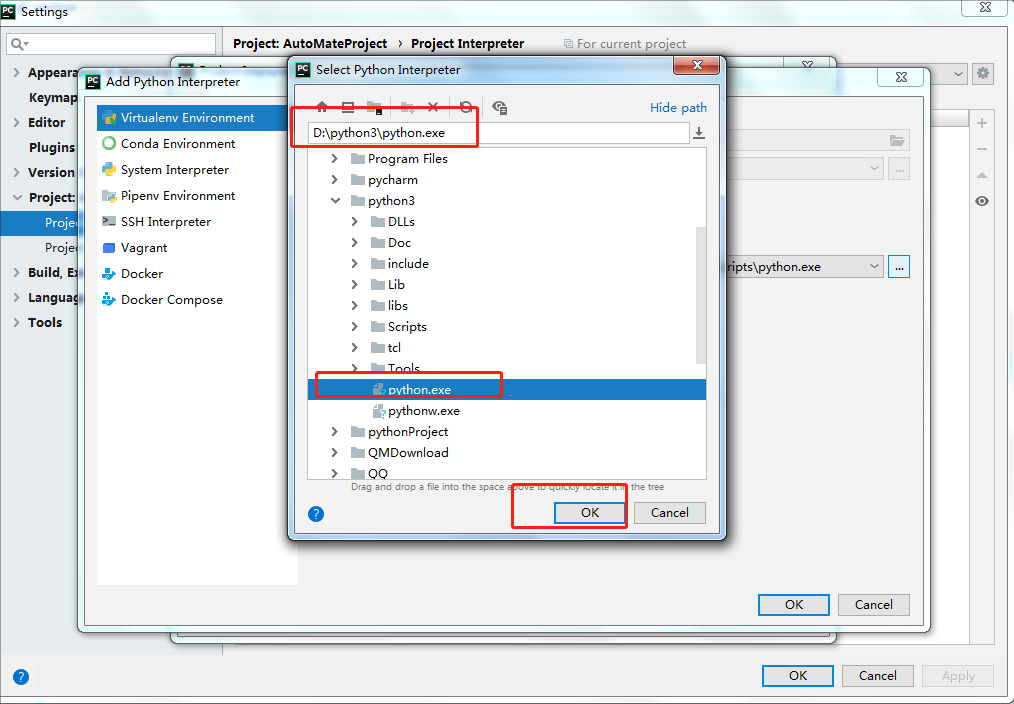Screen dimensions: 1014x704
Task: Expand DLLs folder
Action: point(354,221)
